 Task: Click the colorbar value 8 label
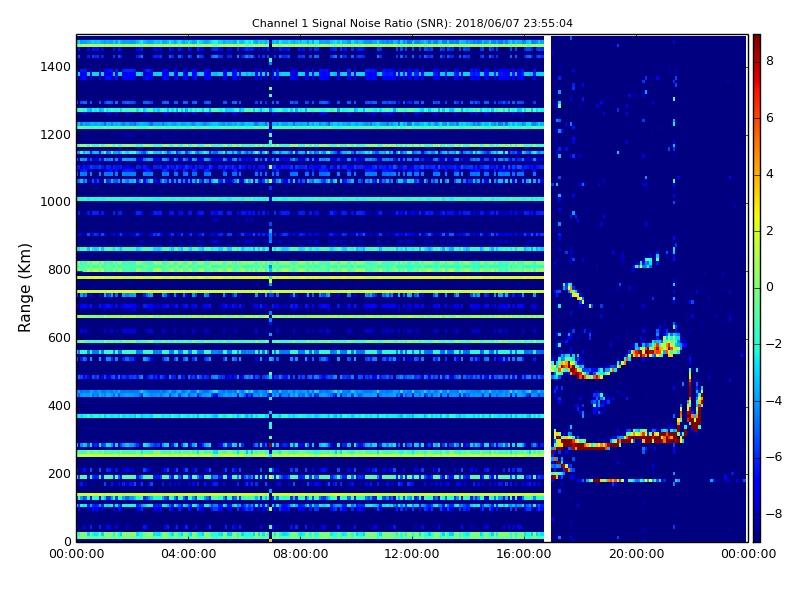coord(770,61)
